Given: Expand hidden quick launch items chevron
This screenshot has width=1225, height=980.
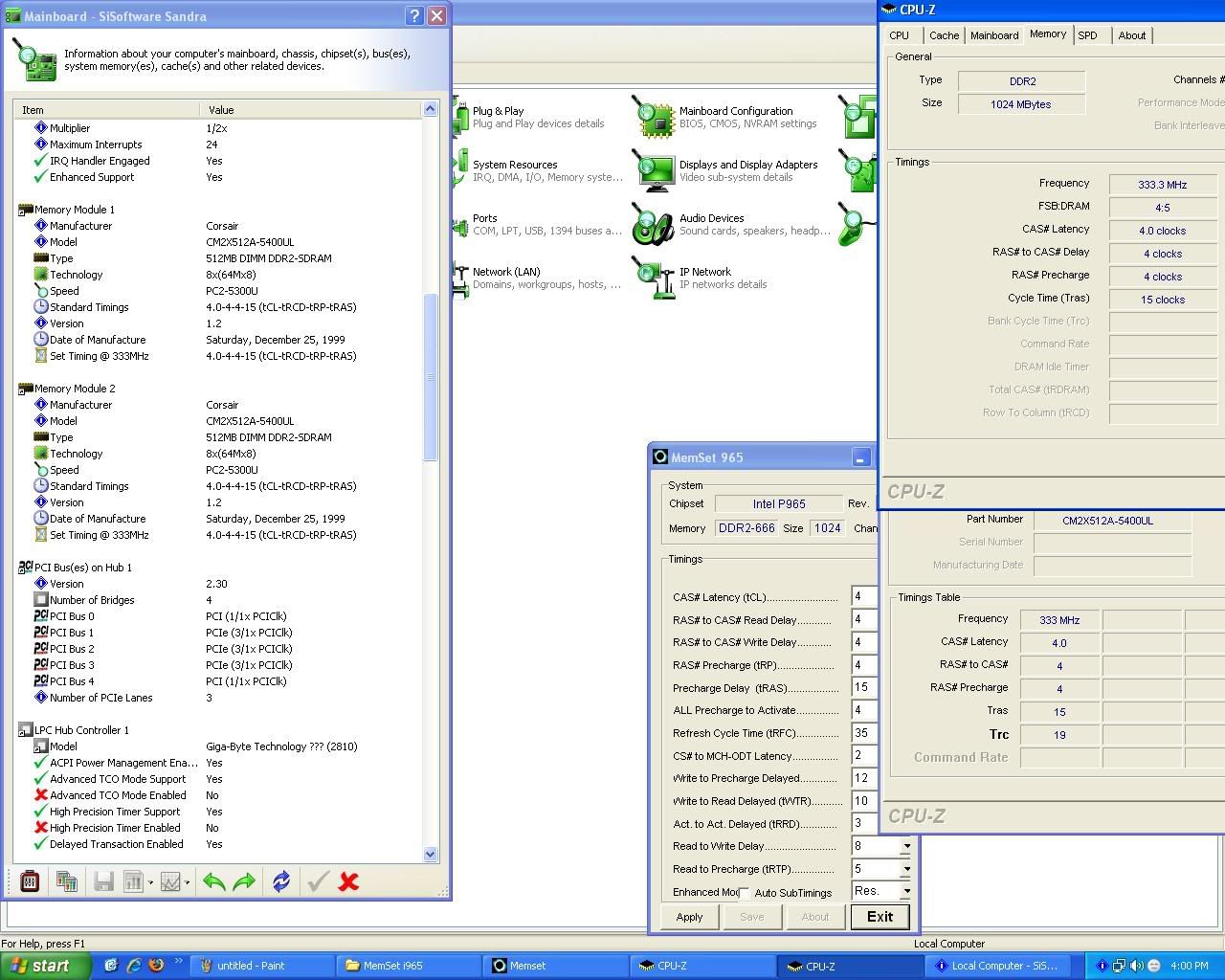Looking at the screenshot, I should tap(179, 963).
